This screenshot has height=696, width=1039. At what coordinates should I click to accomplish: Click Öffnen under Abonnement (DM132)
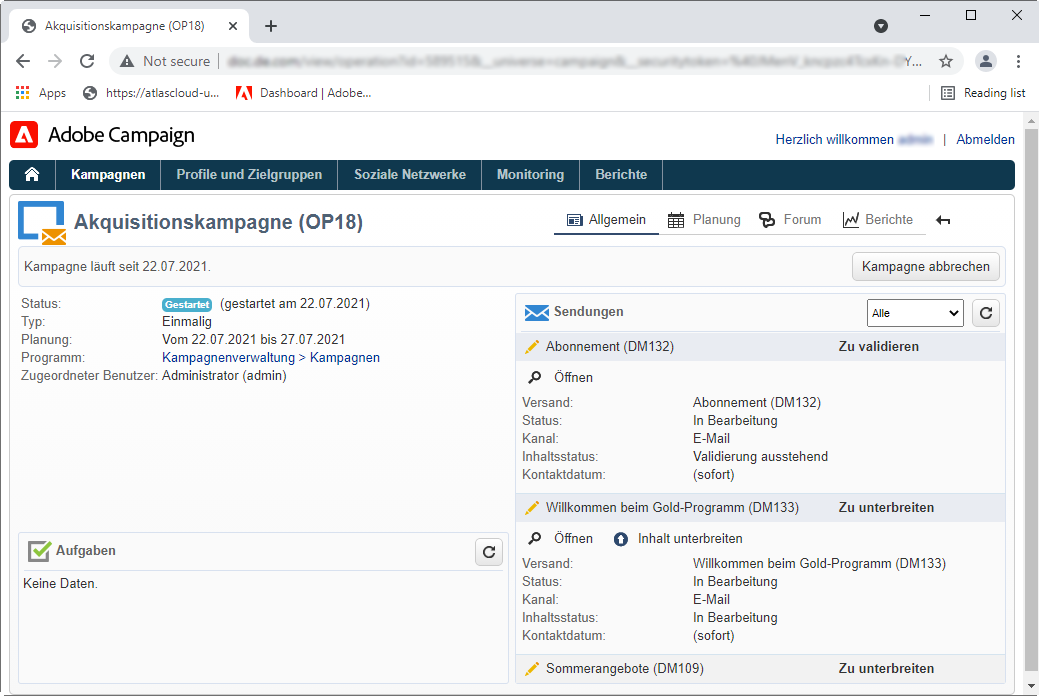573,377
